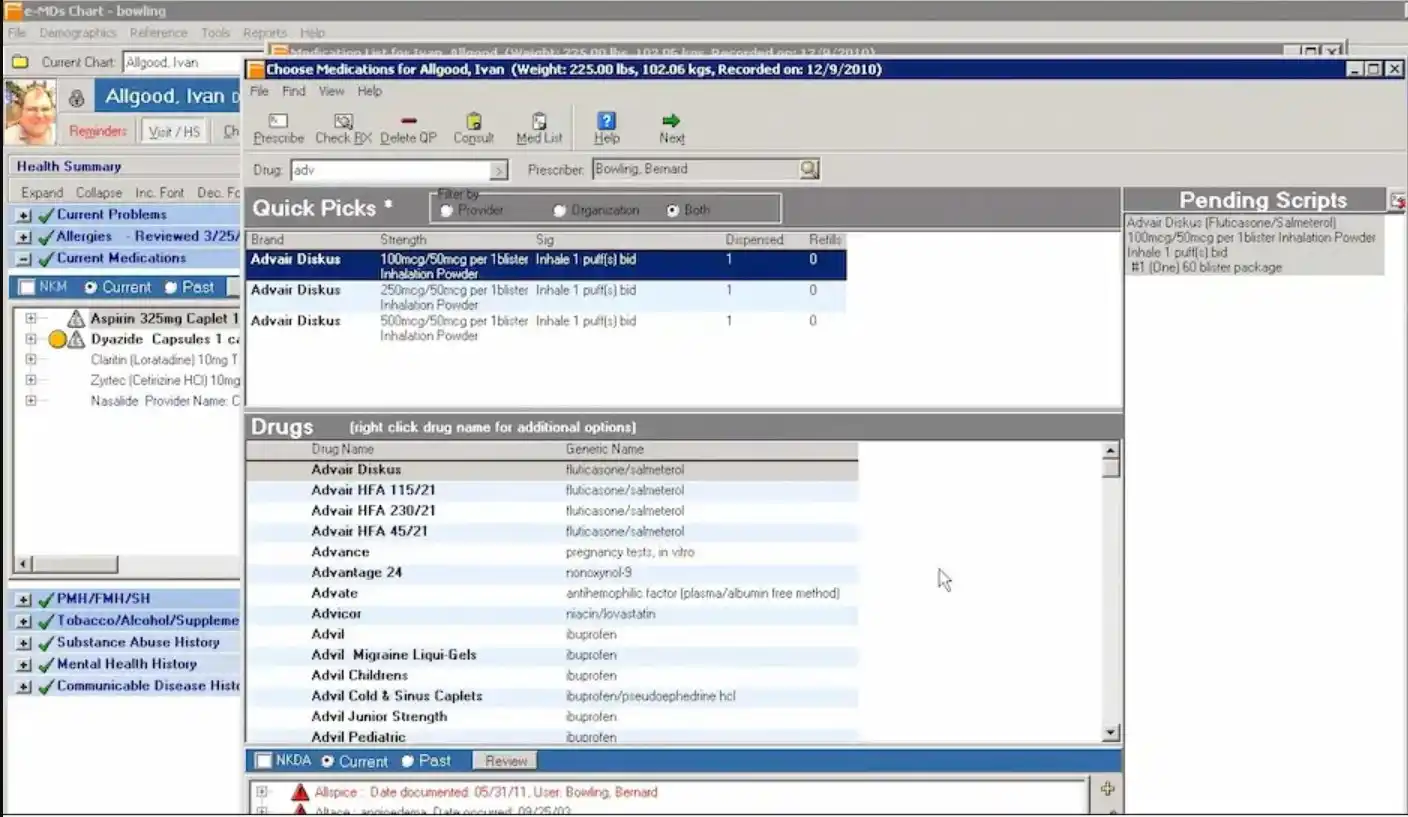Expand the Current Problems section
Viewport: 1408px width, 817px height.
pyautogui.click(x=22, y=214)
